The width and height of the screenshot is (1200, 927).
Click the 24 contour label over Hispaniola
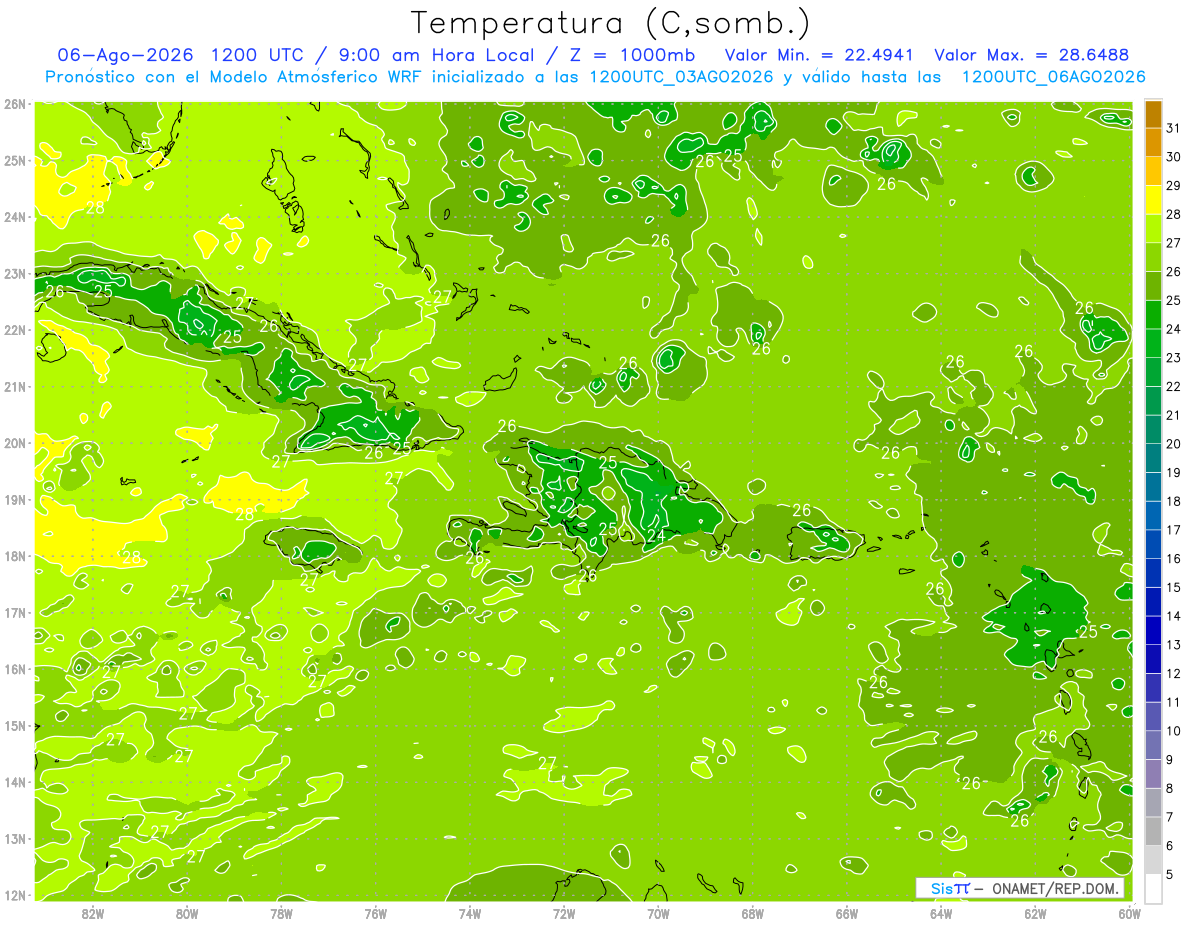pyautogui.click(x=656, y=536)
